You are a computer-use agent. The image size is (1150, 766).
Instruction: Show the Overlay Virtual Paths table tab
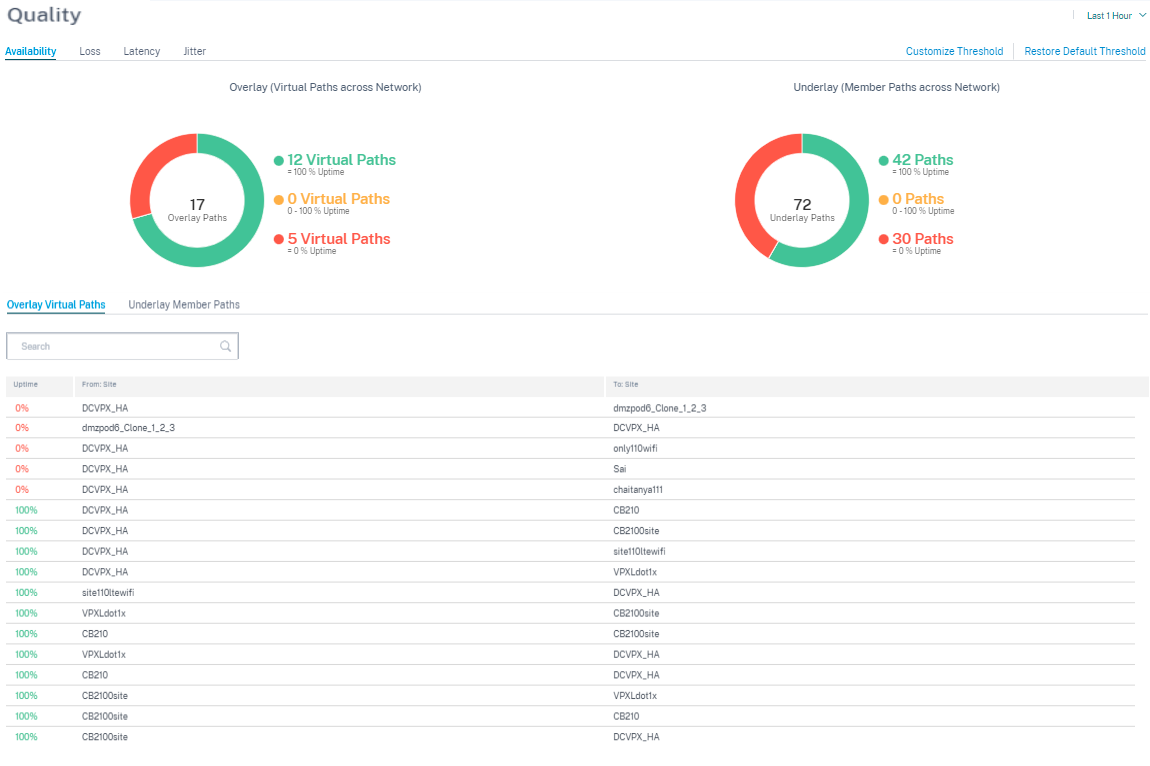click(56, 304)
